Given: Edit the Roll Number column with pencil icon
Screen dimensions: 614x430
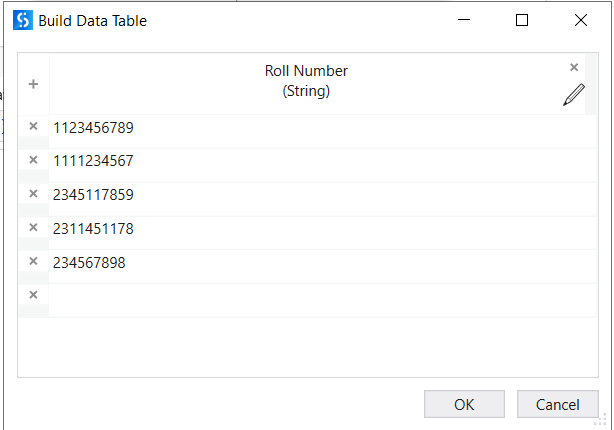Looking at the screenshot, I should (x=573, y=96).
